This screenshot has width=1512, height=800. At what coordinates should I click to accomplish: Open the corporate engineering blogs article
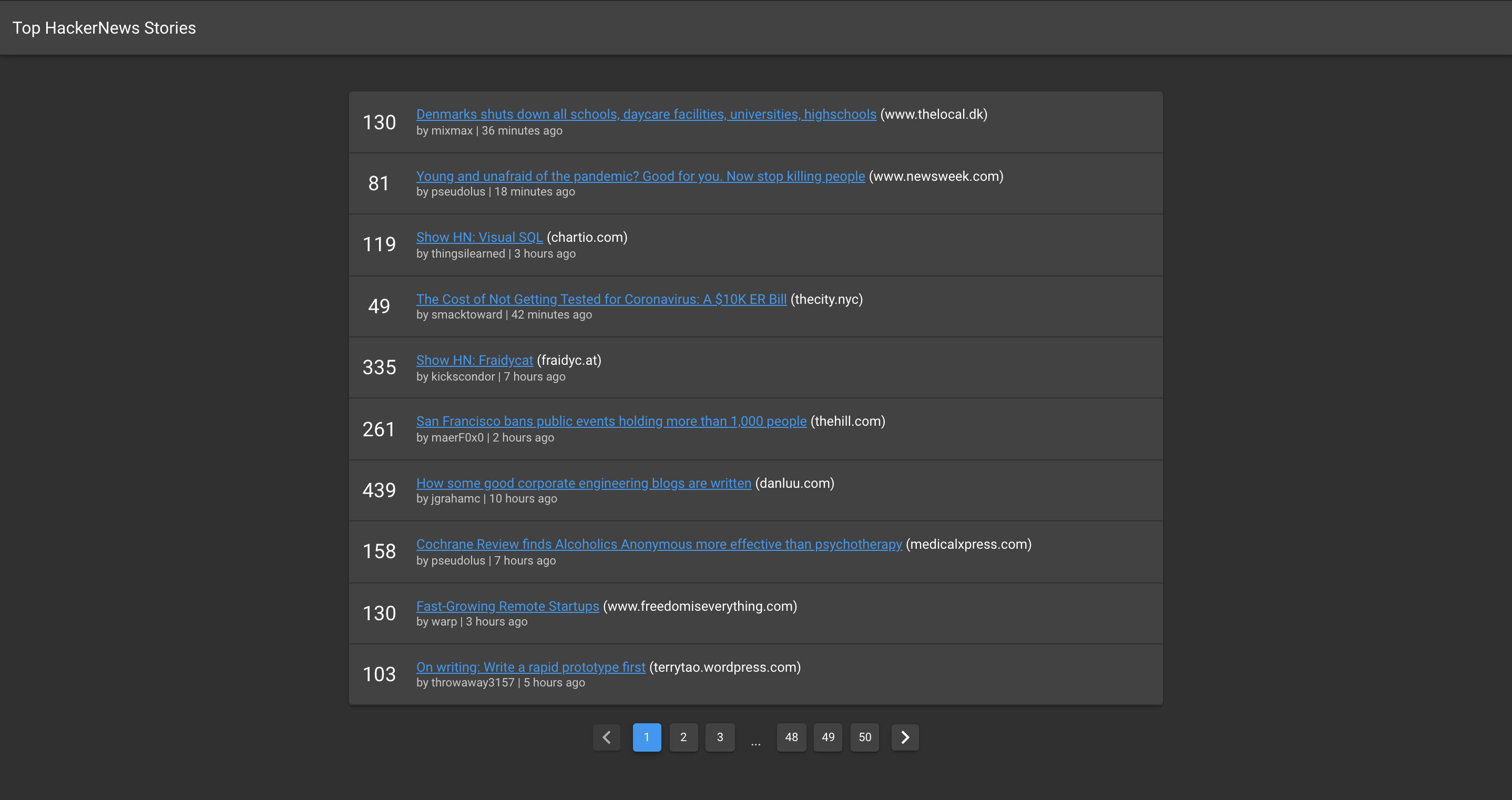coord(584,483)
